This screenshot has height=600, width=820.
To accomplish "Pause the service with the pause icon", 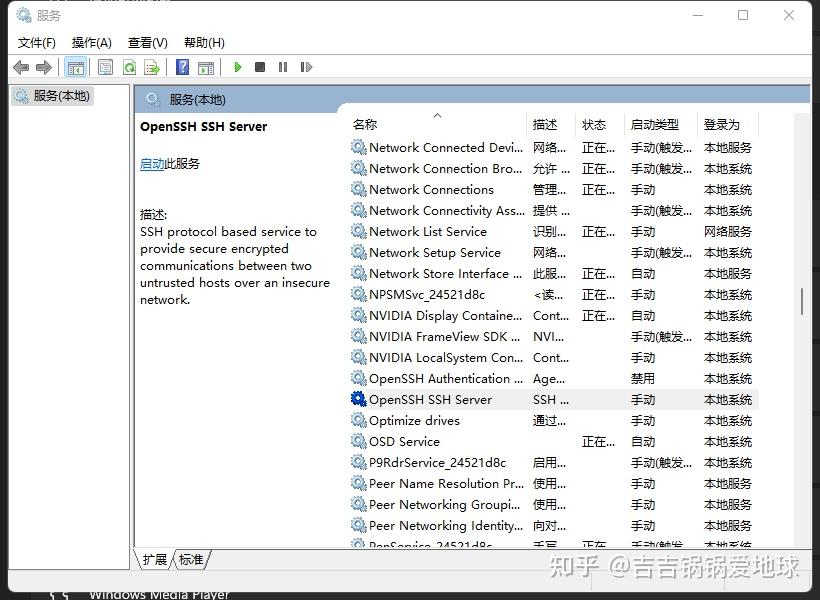I will coord(283,67).
